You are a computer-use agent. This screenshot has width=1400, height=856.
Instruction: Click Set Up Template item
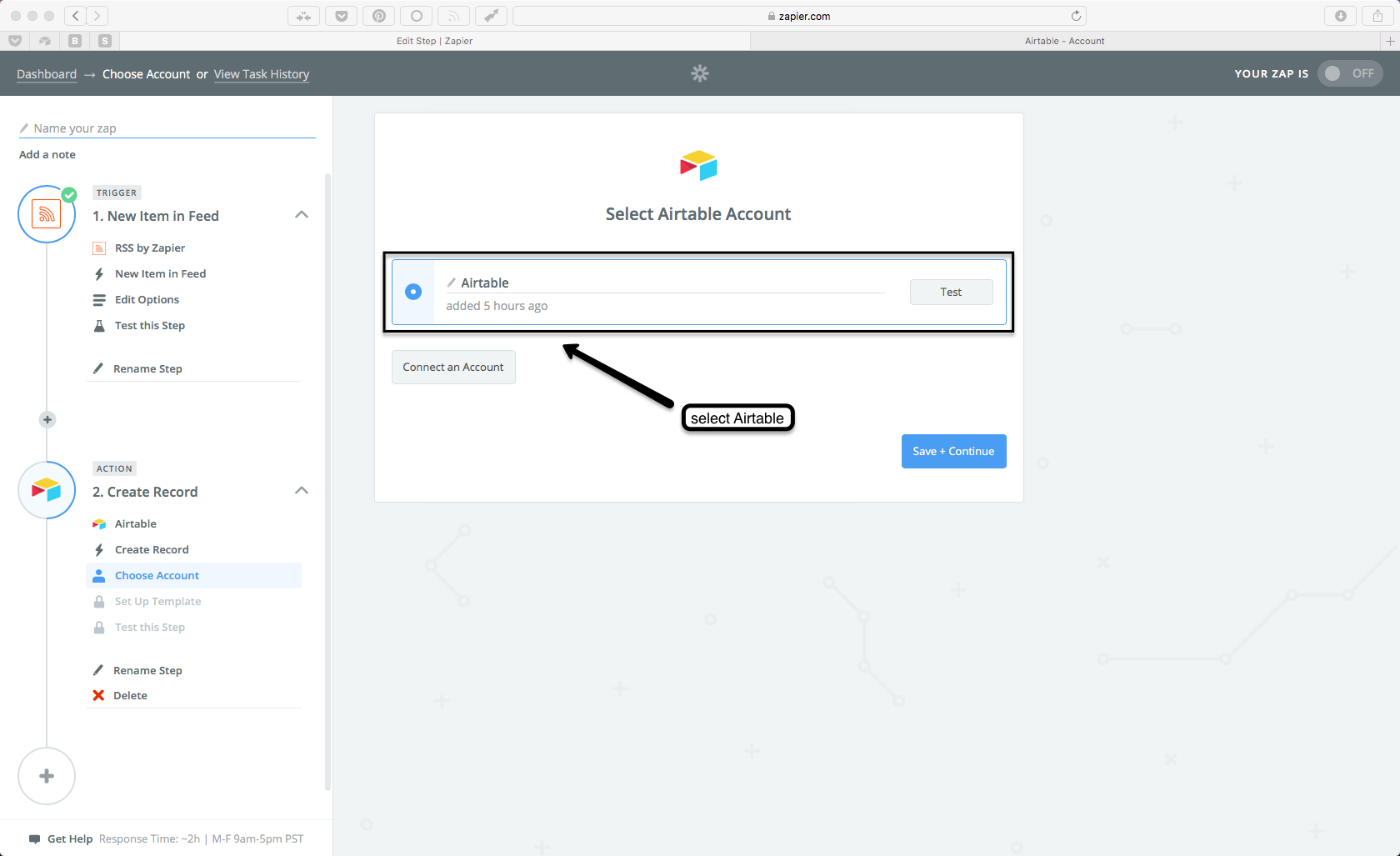point(157,601)
